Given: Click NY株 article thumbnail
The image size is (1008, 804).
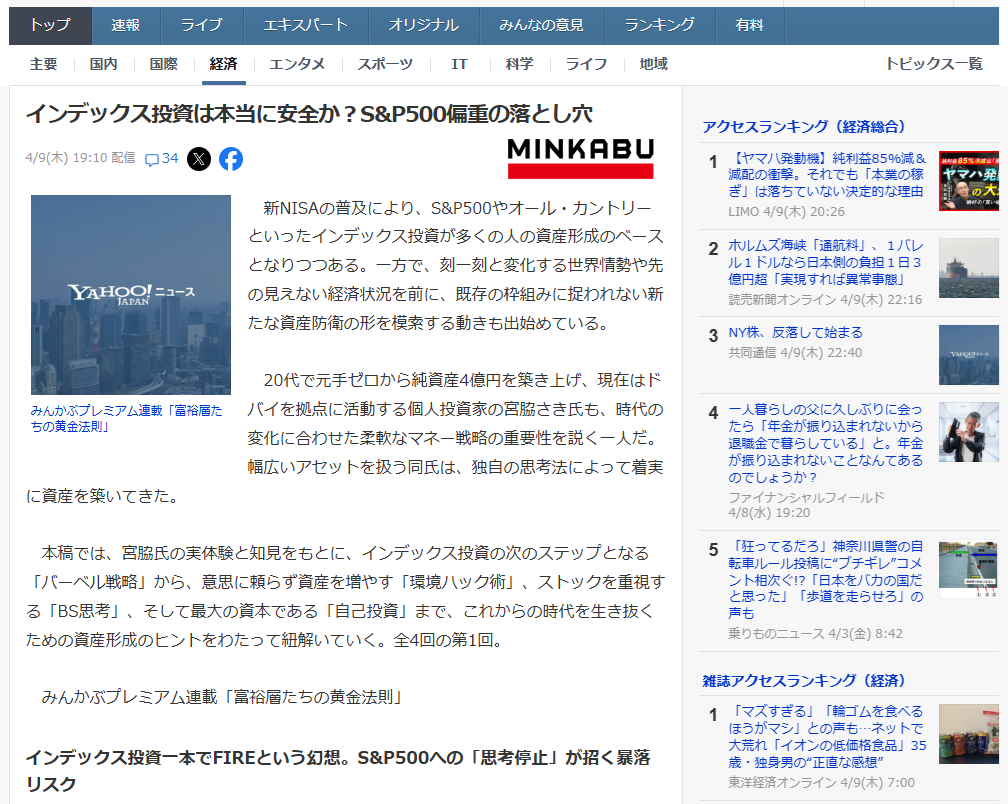Looking at the screenshot, I should (x=969, y=355).
